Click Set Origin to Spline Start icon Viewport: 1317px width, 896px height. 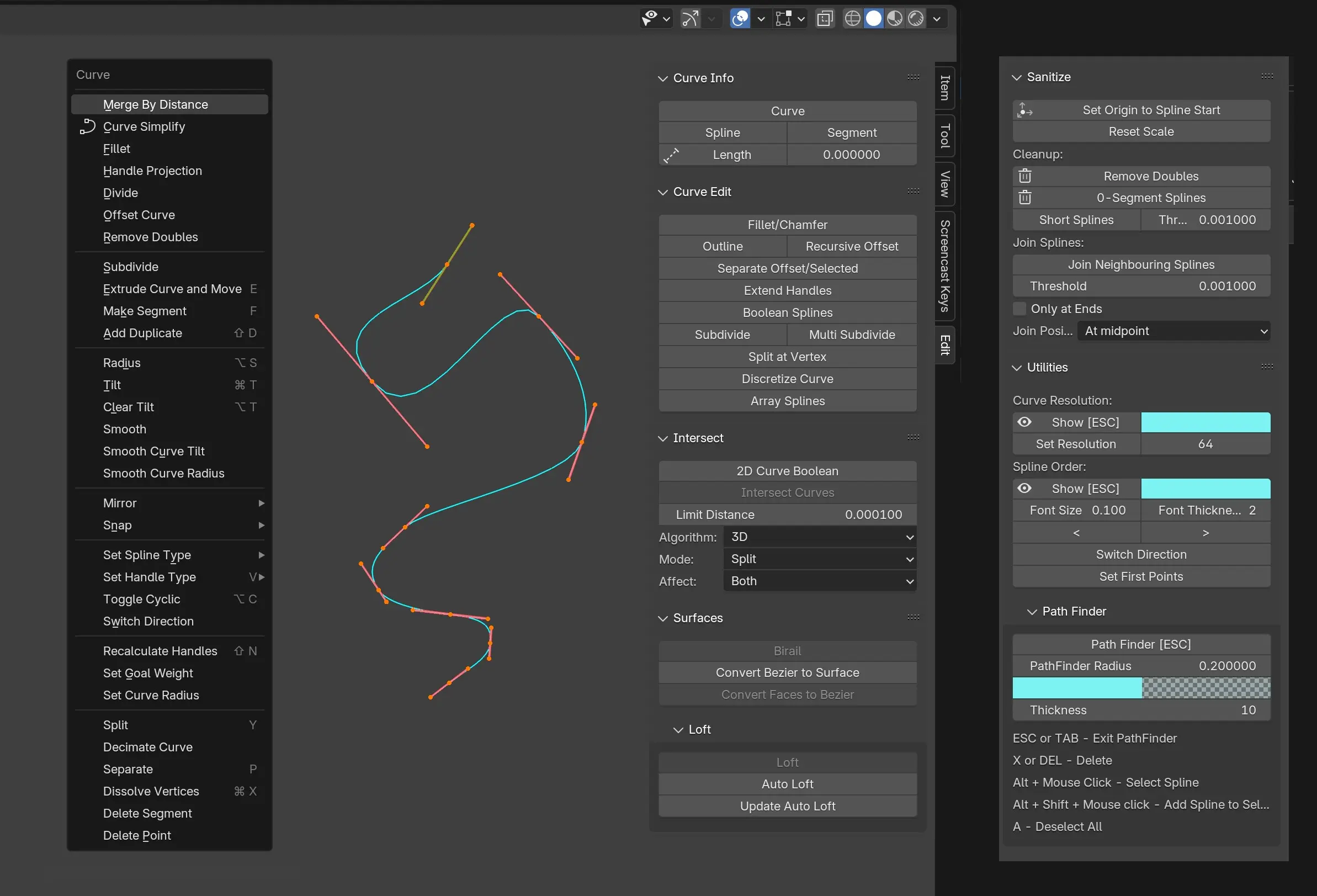(1024, 110)
